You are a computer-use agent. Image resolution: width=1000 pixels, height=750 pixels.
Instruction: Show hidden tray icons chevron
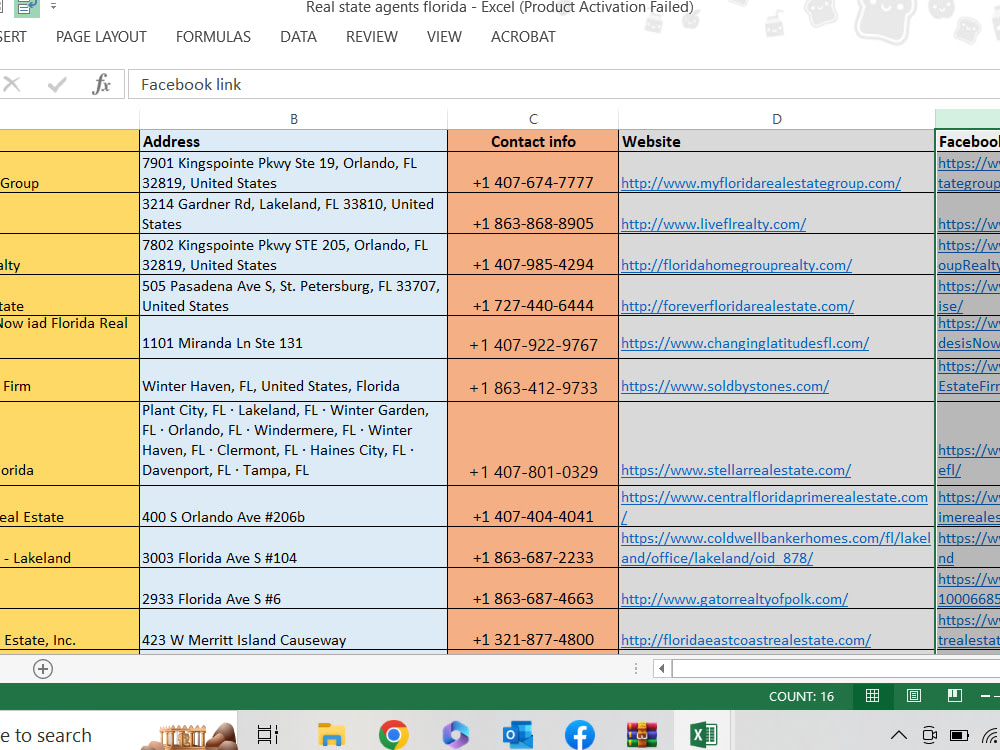pyautogui.click(x=898, y=735)
